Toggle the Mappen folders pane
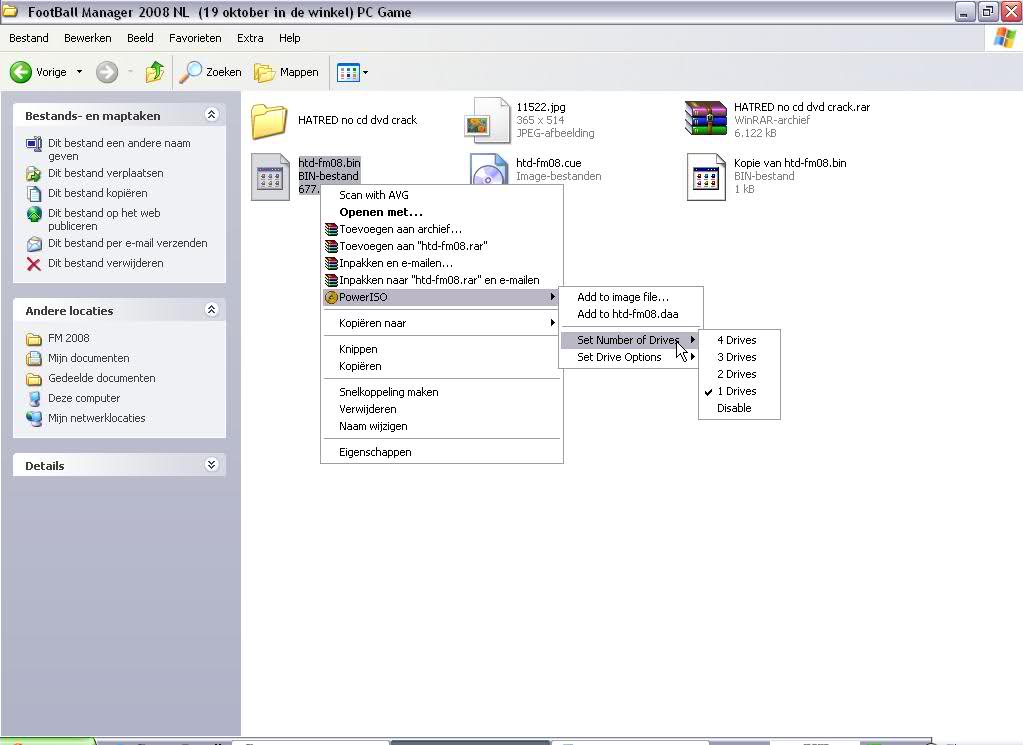Screen dimensions: 1023x745 pos(286,72)
